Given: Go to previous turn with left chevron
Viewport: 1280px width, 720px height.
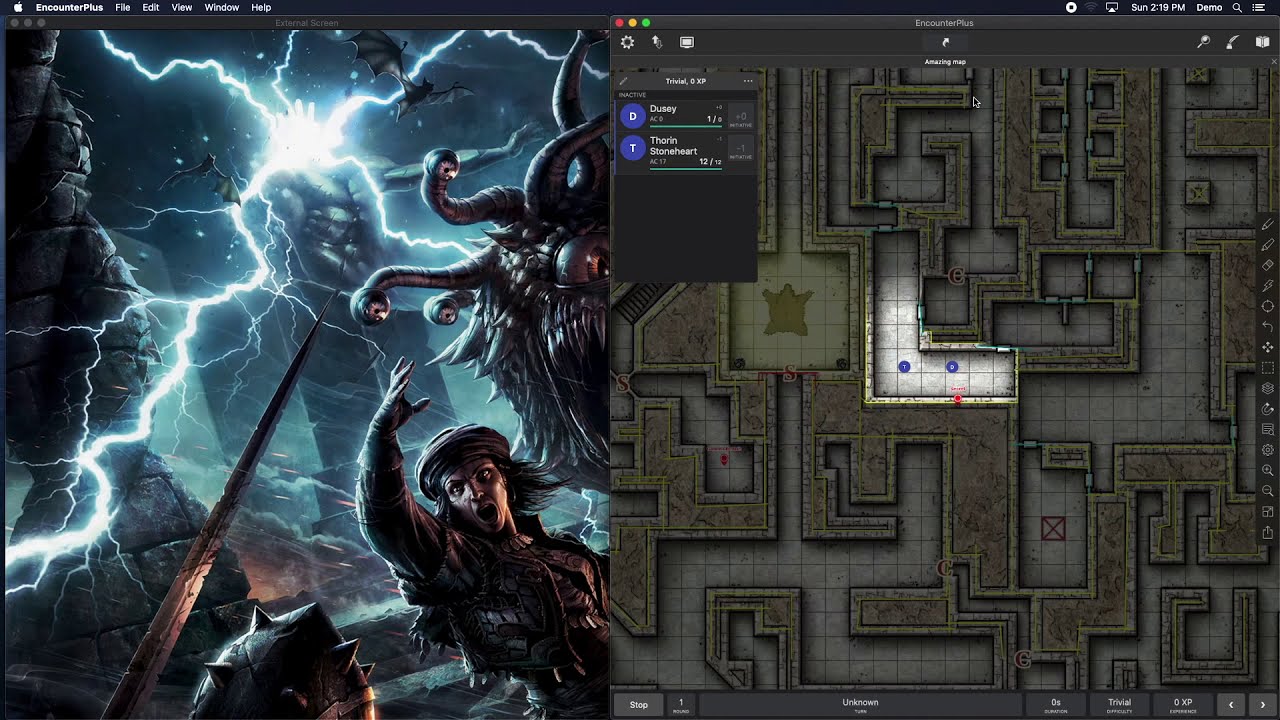Looking at the screenshot, I should pyautogui.click(x=1231, y=705).
